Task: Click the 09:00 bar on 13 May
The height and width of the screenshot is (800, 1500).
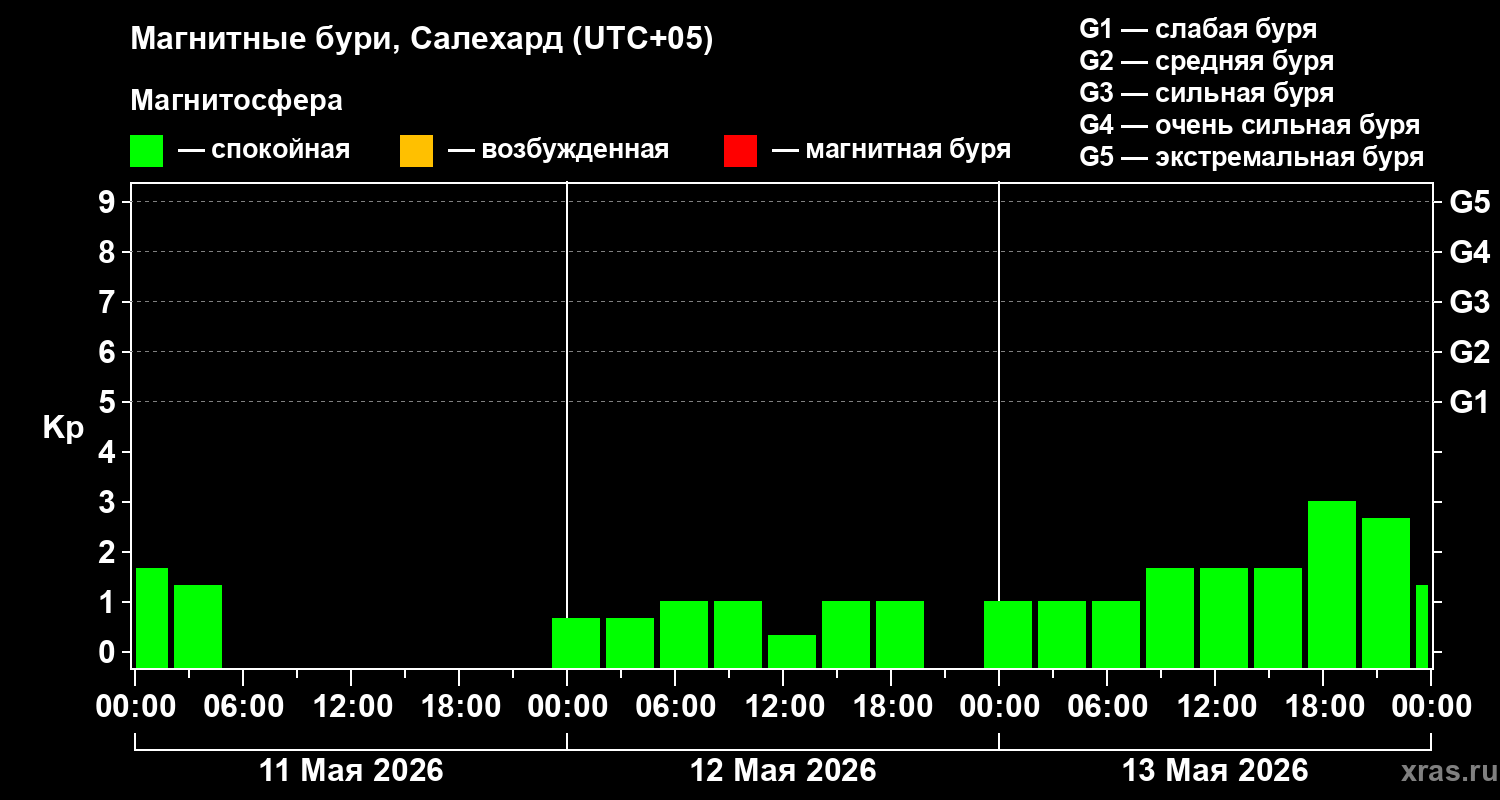Action: click(x=1170, y=617)
